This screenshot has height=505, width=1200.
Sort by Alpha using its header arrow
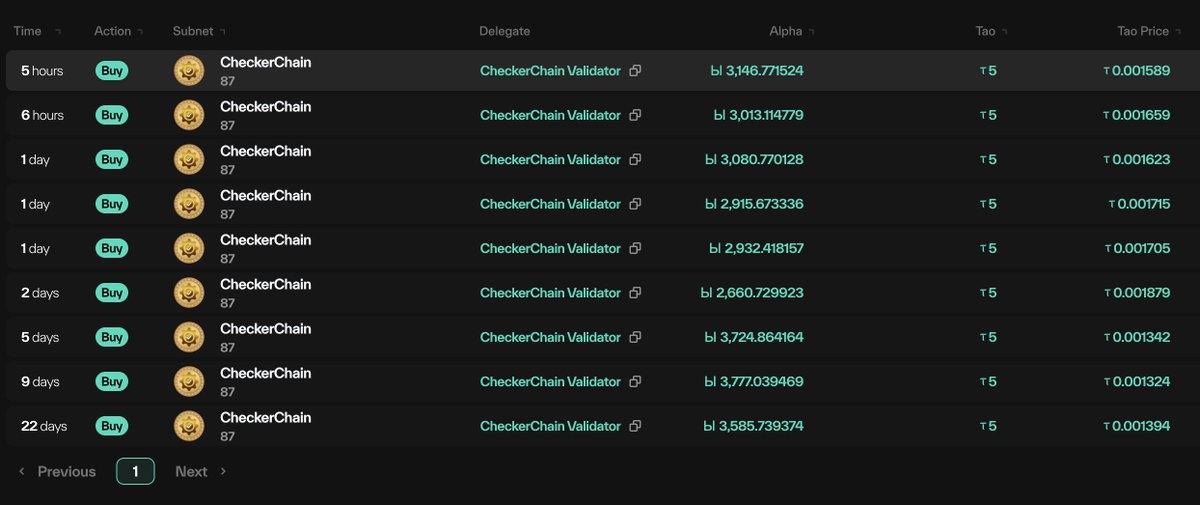pyautogui.click(x=811, y=32)
